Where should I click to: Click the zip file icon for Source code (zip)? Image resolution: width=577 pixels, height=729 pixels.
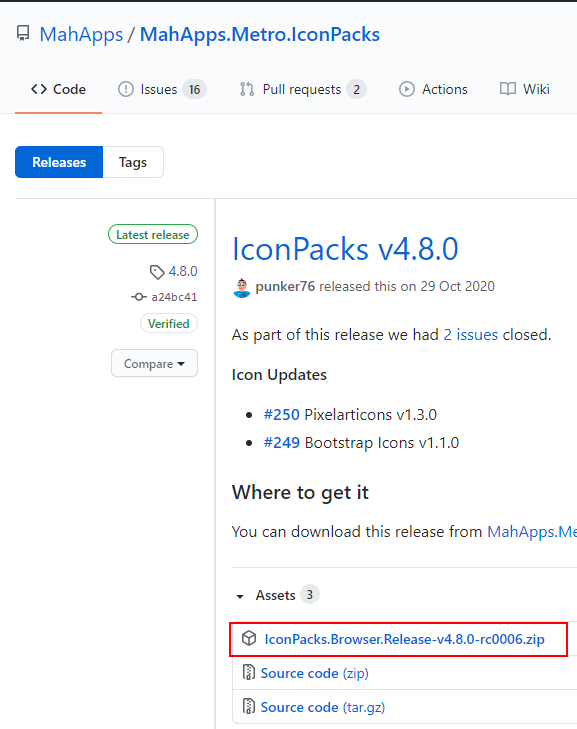[249, 672]
